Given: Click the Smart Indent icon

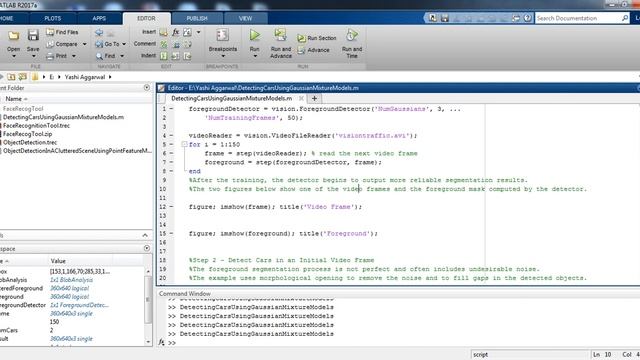Looking at the screenshot, I should click(x=164, y=56).
